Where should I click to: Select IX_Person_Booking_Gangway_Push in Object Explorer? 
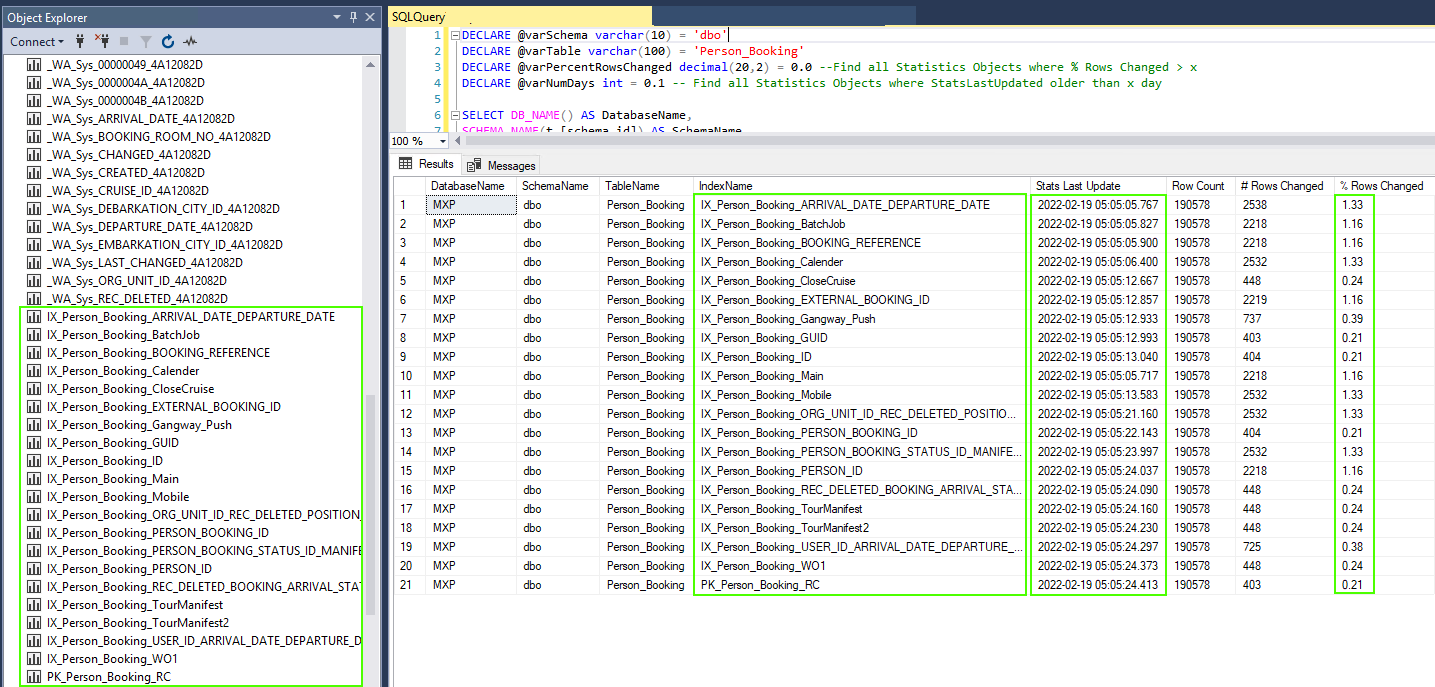click(x=139, y=425)
